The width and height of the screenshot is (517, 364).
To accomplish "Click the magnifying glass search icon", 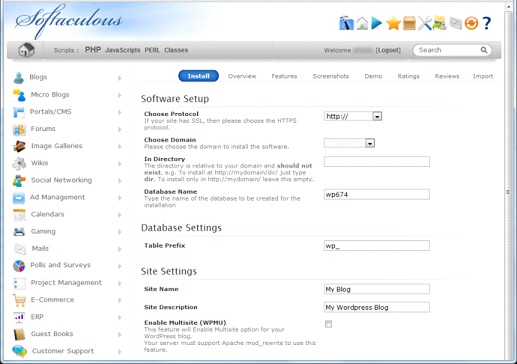I will point(484,50).
